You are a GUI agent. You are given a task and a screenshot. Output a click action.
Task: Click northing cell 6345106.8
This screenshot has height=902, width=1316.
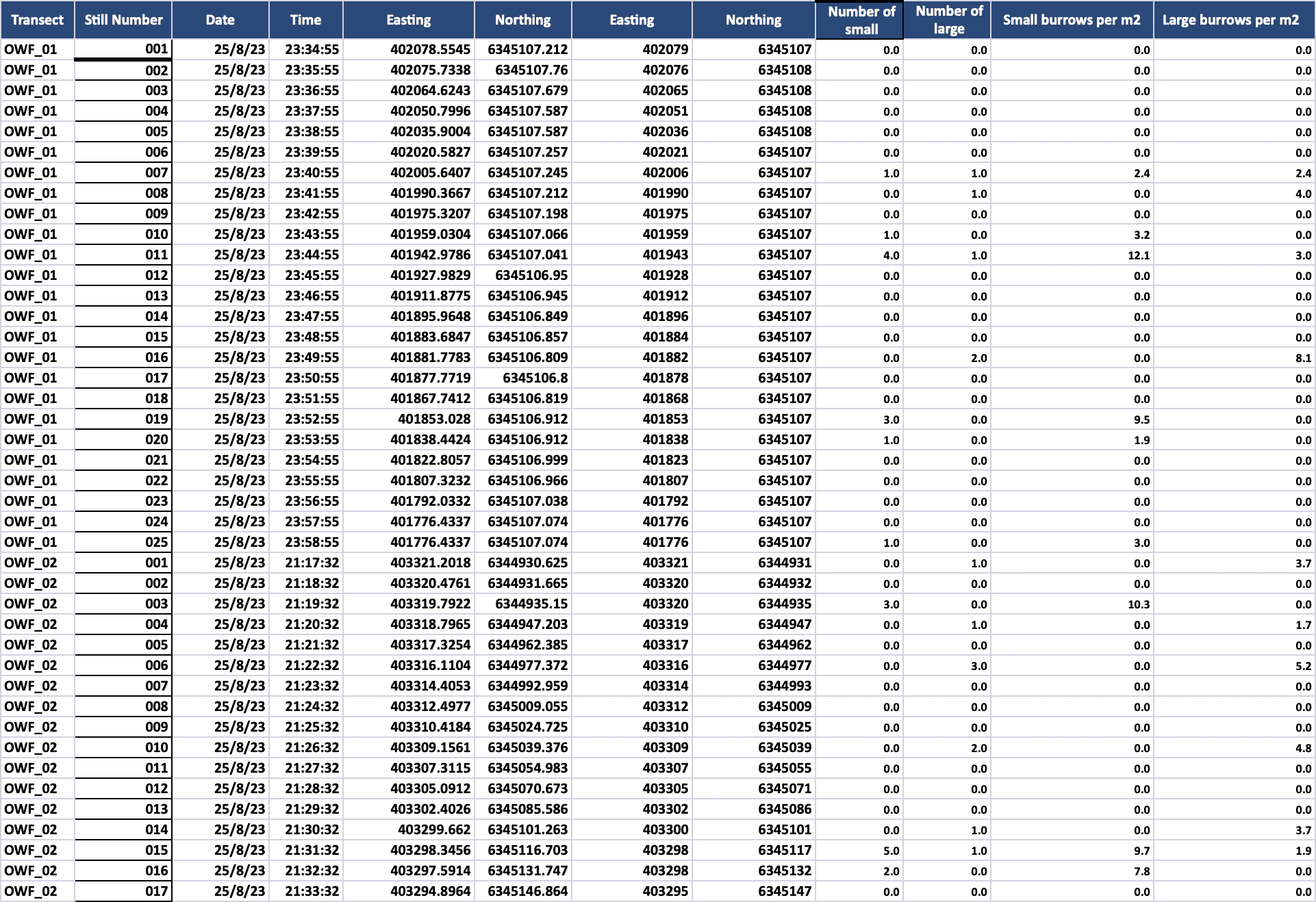522,378
